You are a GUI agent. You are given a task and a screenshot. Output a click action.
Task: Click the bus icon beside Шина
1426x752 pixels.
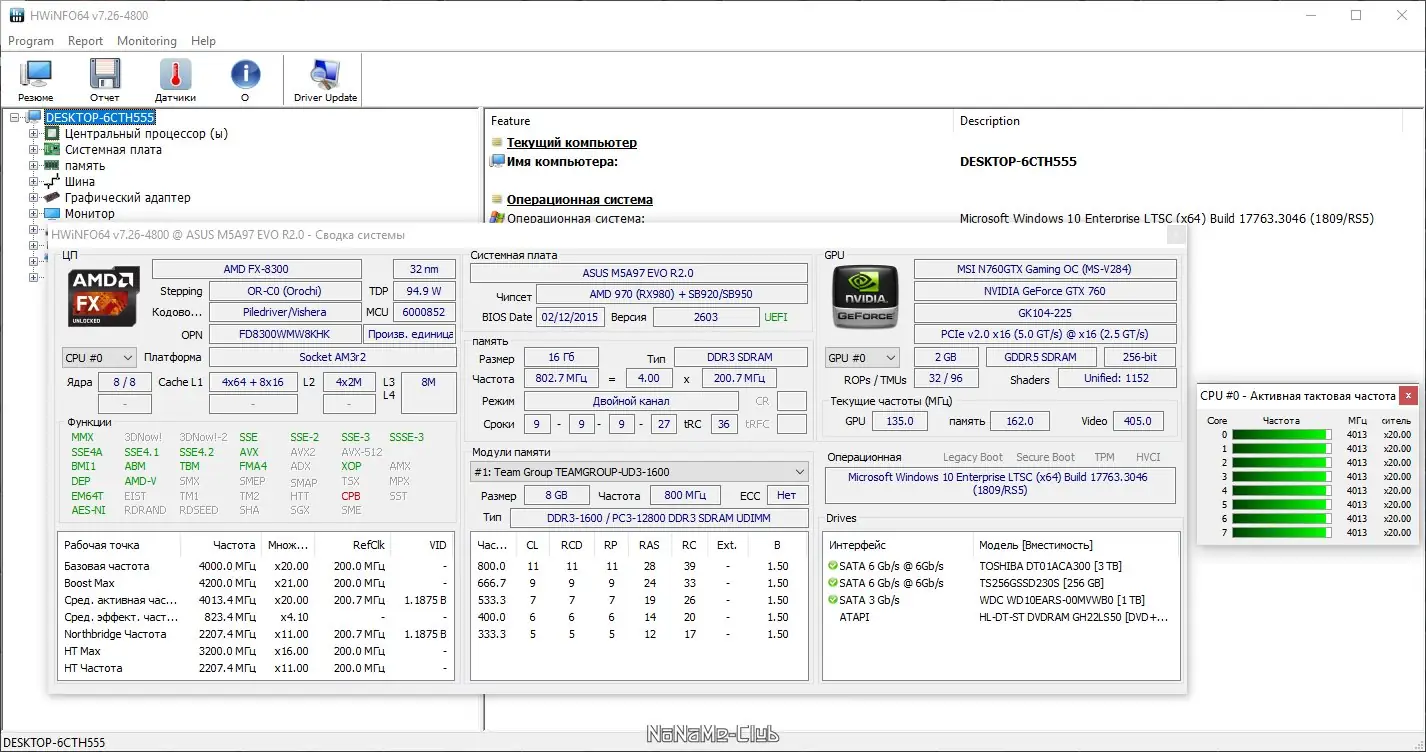[52, 182]
